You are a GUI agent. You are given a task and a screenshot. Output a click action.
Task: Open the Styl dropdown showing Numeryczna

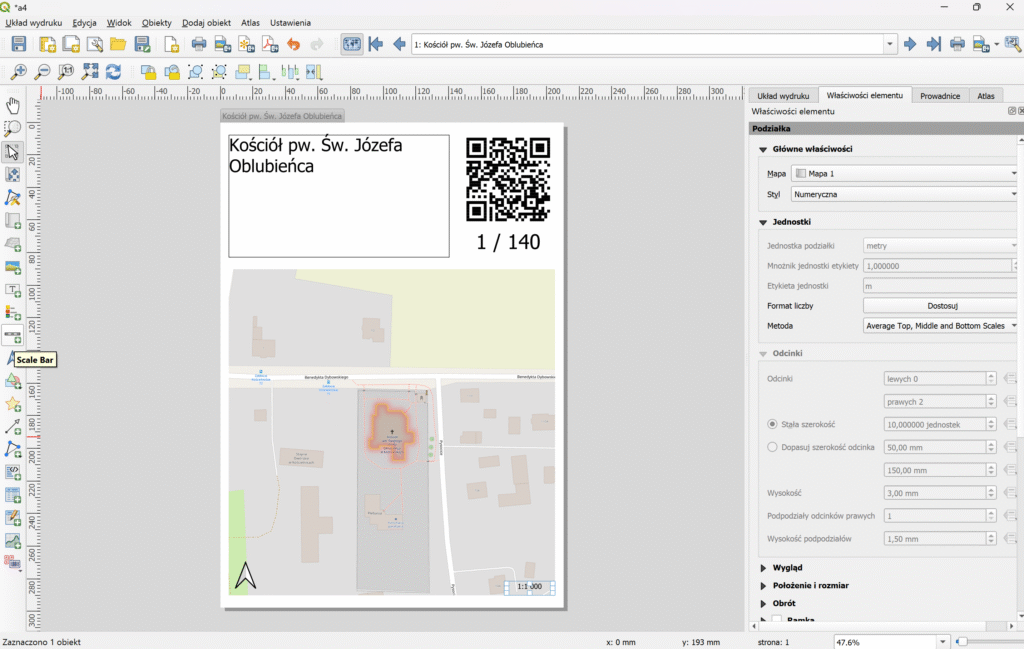(904, 194)
